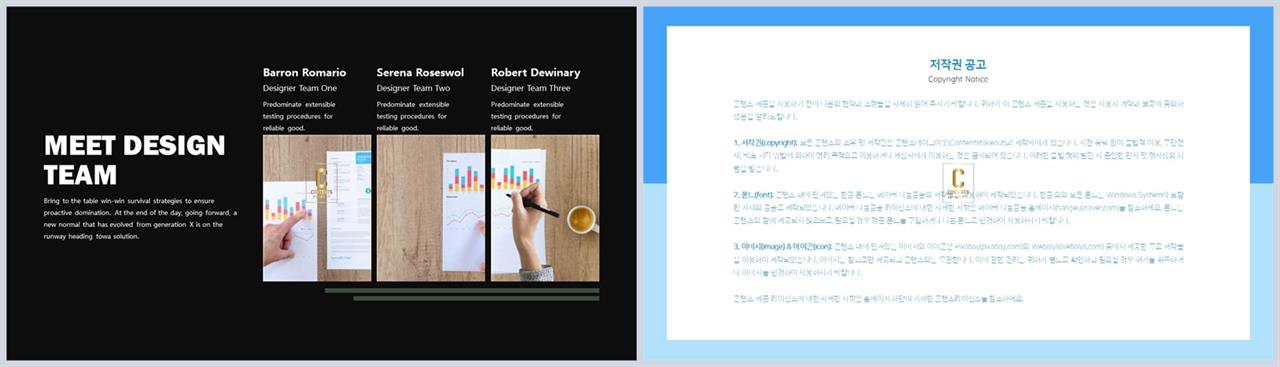
Task: Select the '1. 저작권(copyright)' paragraph
Action: (958, 155)
